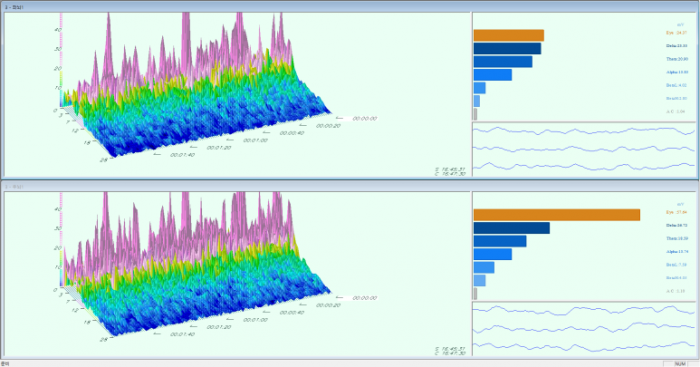Click the frequency axis label 28 in lower plot
This screenshot has height=367, width=700.
[104, 339]
